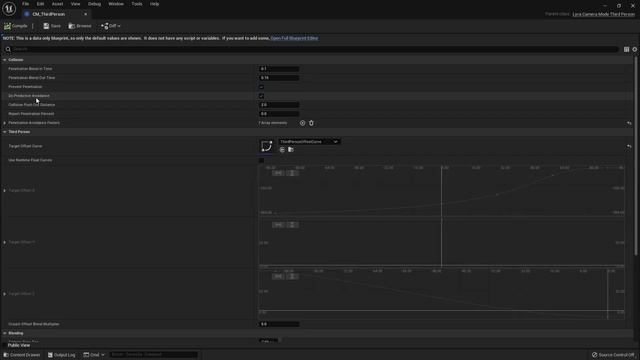Edit Collision Push Out Distance value
This screenshot has height=360, width=640.
point(279,105)
